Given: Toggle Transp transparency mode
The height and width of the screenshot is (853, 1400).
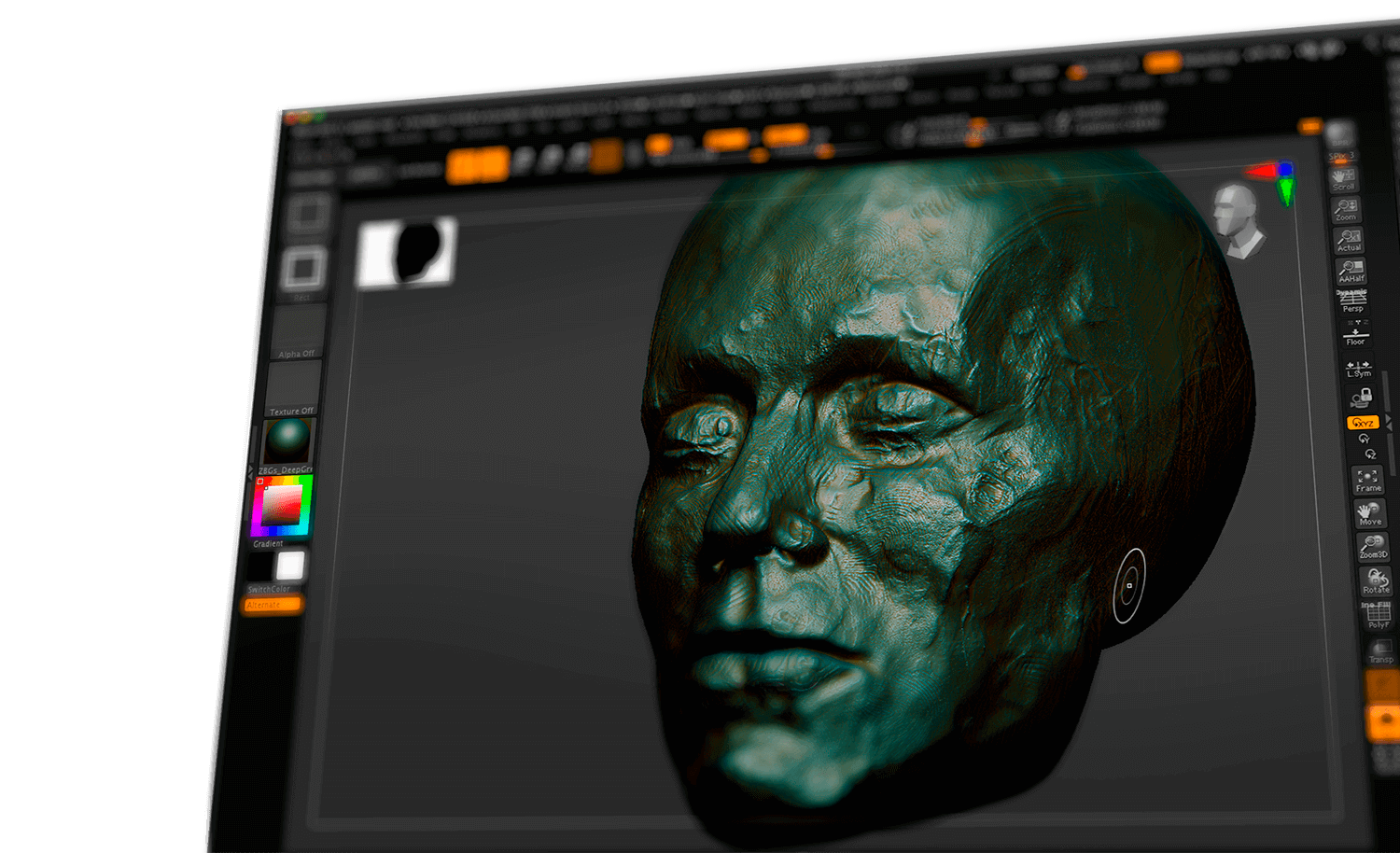Looking at the screenshot, I should click(x=1381, y=651).
